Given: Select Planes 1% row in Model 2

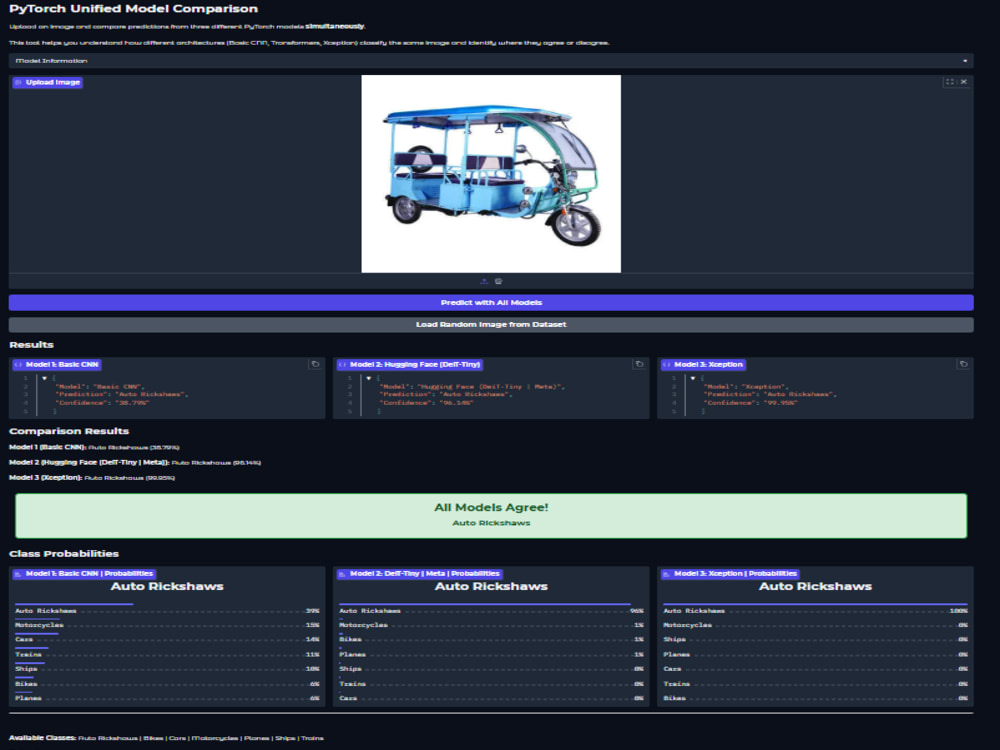Looking at the screenshot, I should click(x=491, y=652).
